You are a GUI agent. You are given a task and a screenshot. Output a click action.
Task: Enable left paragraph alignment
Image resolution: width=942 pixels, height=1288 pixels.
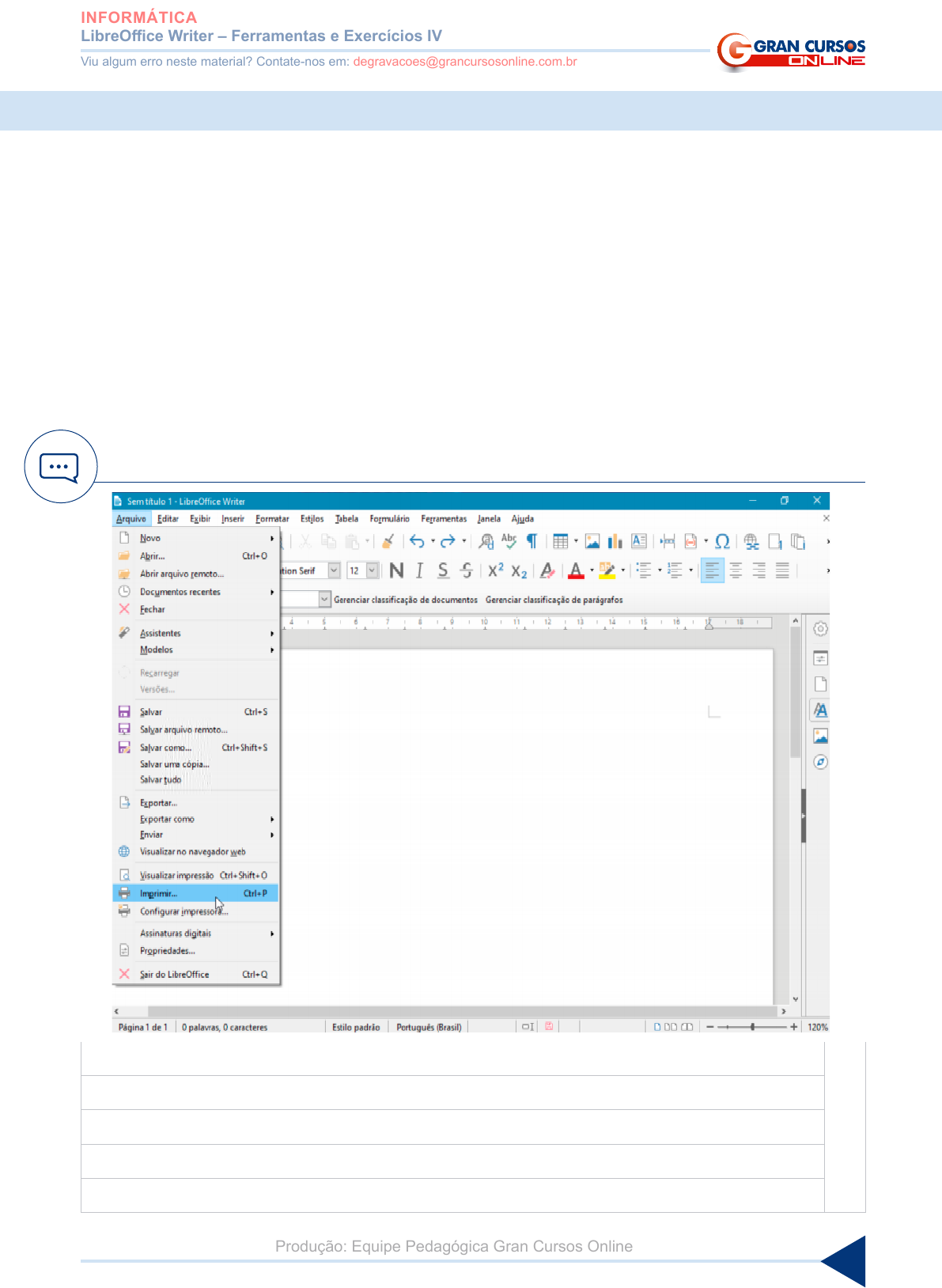(712, 570)
